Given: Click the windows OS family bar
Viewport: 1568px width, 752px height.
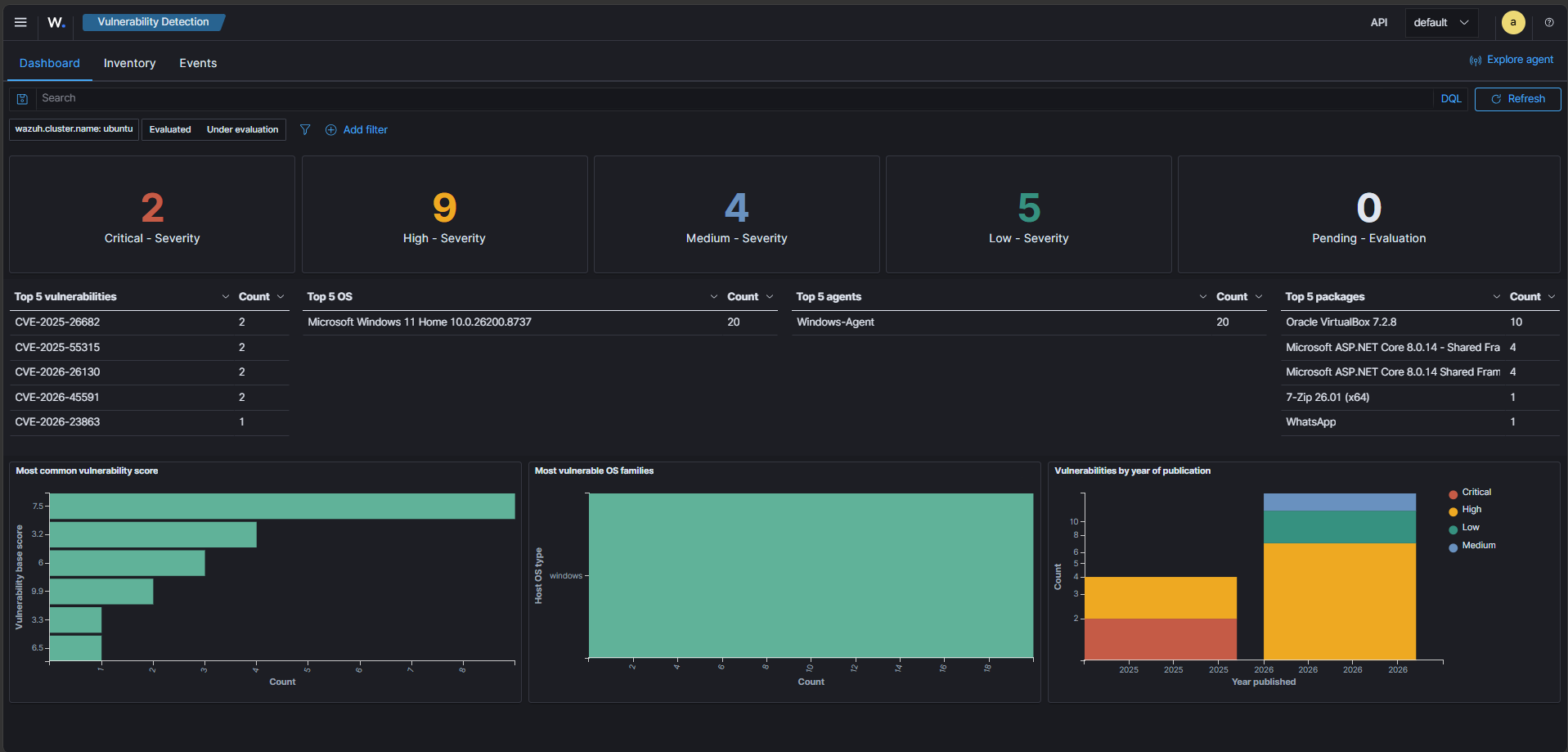Looking at the screenshot, I should (811, 575).
